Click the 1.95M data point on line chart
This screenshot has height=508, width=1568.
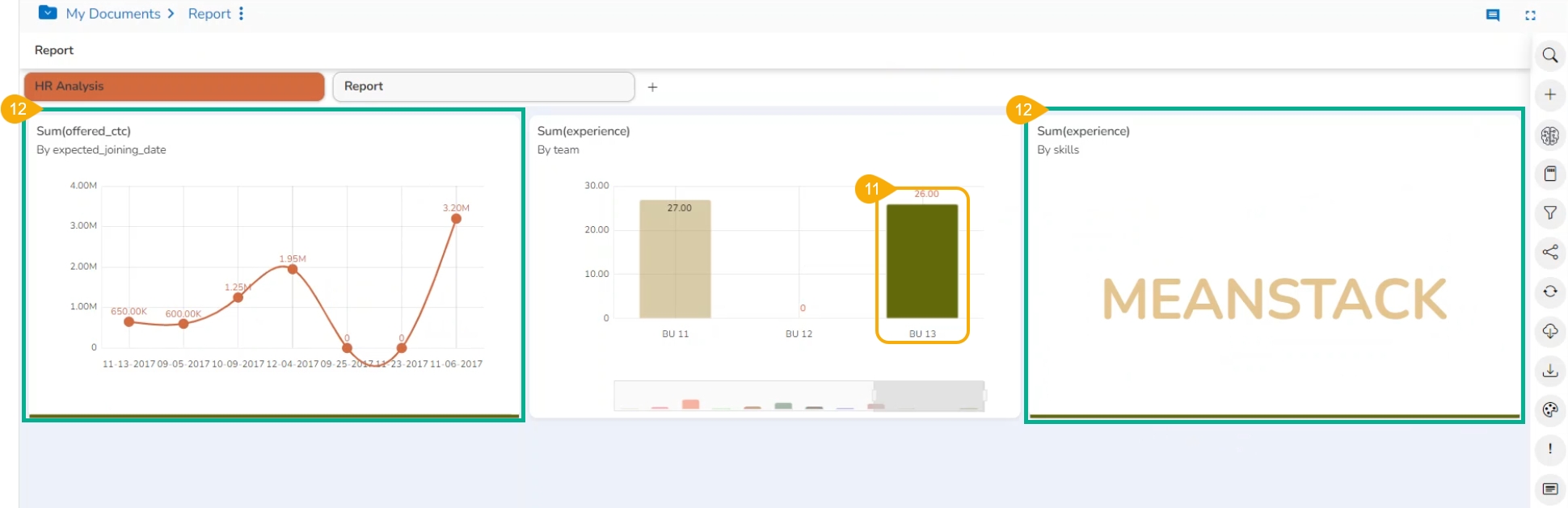click(293, 269)
